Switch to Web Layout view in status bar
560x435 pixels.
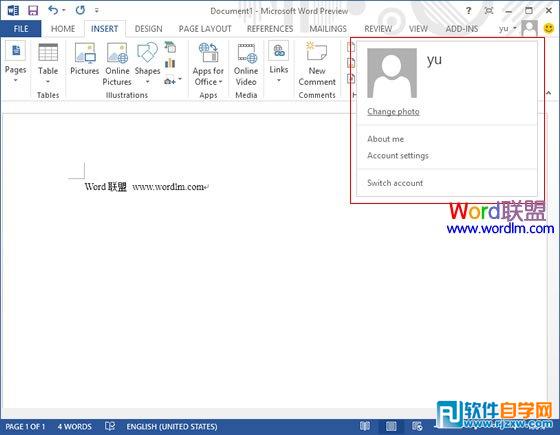417,426
